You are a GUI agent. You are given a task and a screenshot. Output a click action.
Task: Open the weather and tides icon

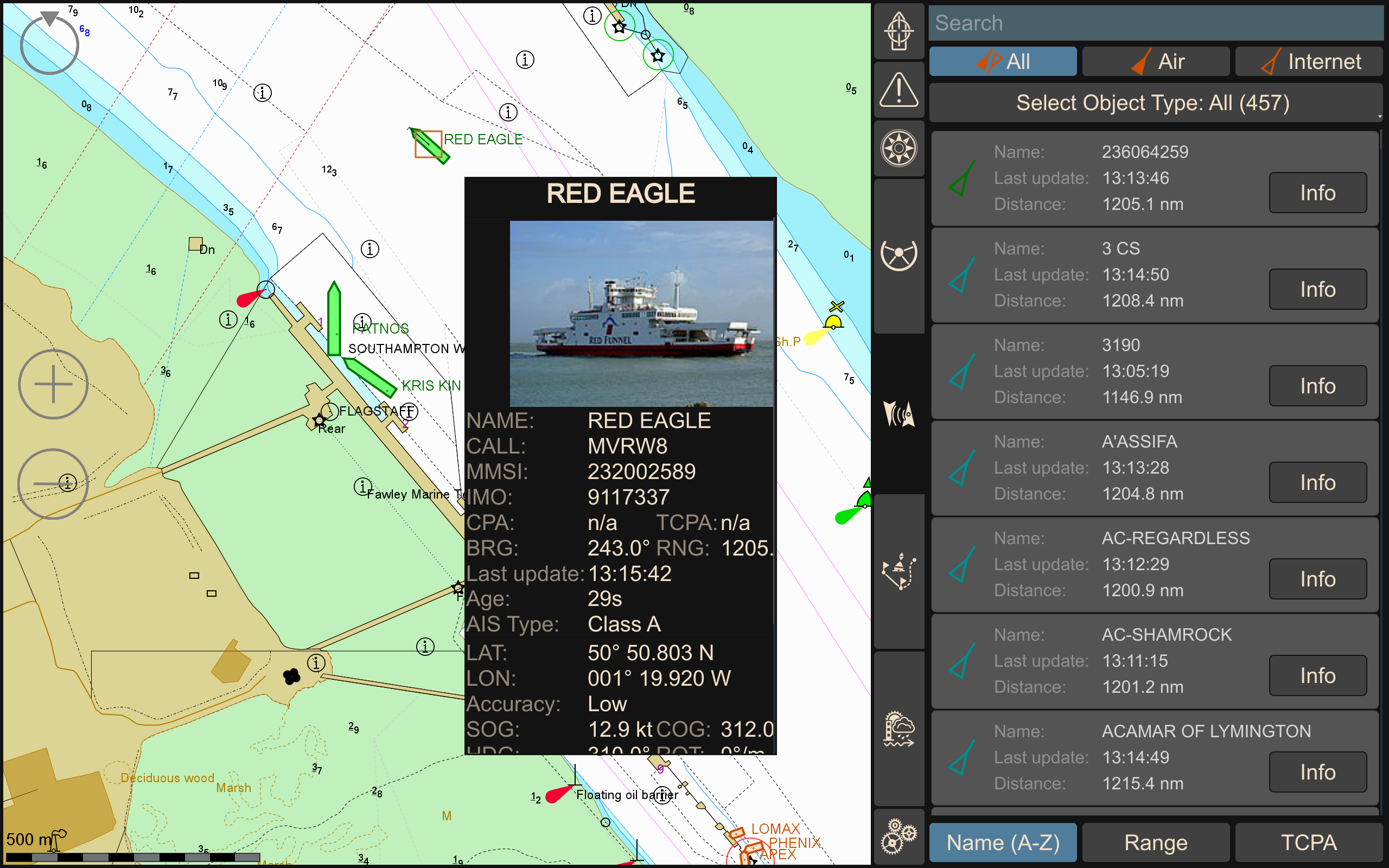coord(899,729)
